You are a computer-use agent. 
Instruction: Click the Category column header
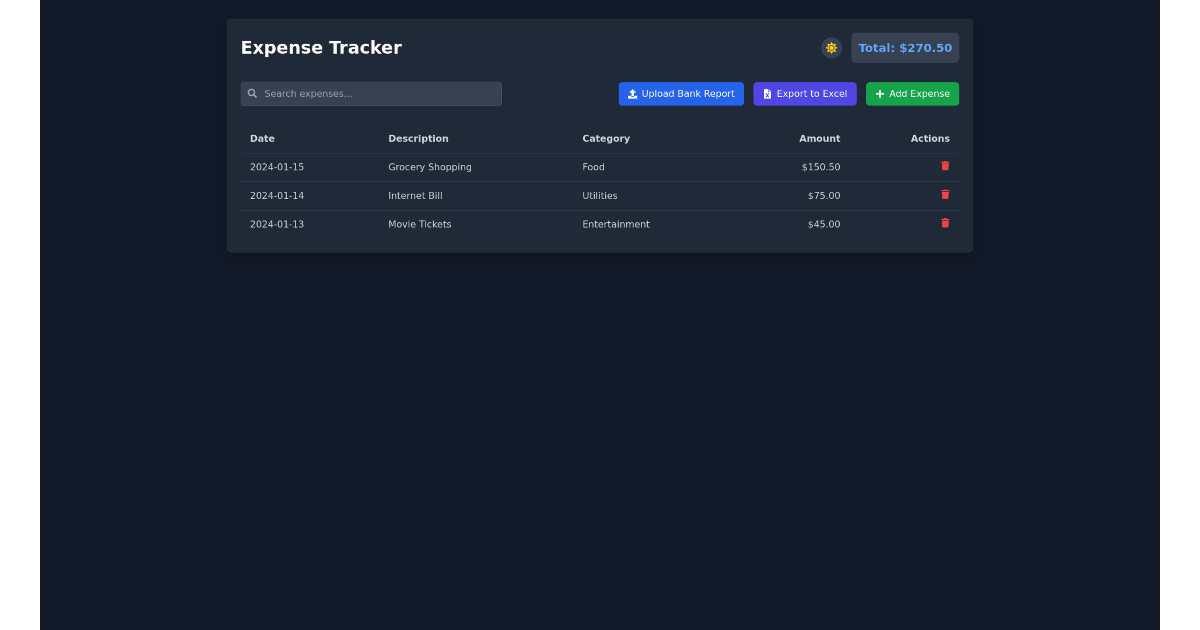tap(606, 138)
